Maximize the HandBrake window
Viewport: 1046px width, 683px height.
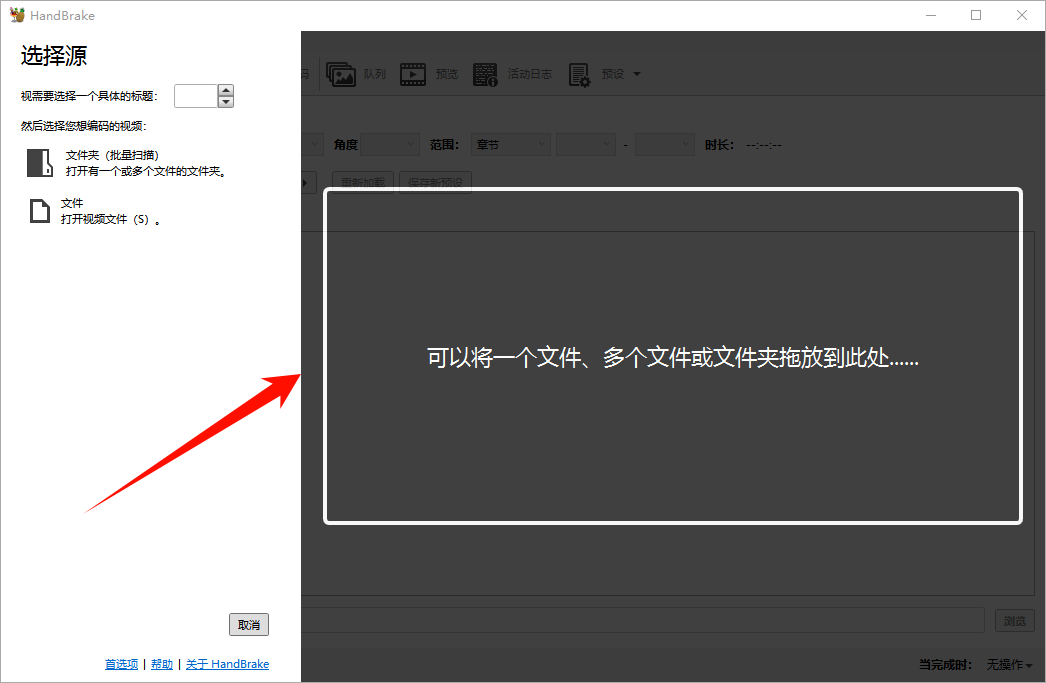point(976,15)
